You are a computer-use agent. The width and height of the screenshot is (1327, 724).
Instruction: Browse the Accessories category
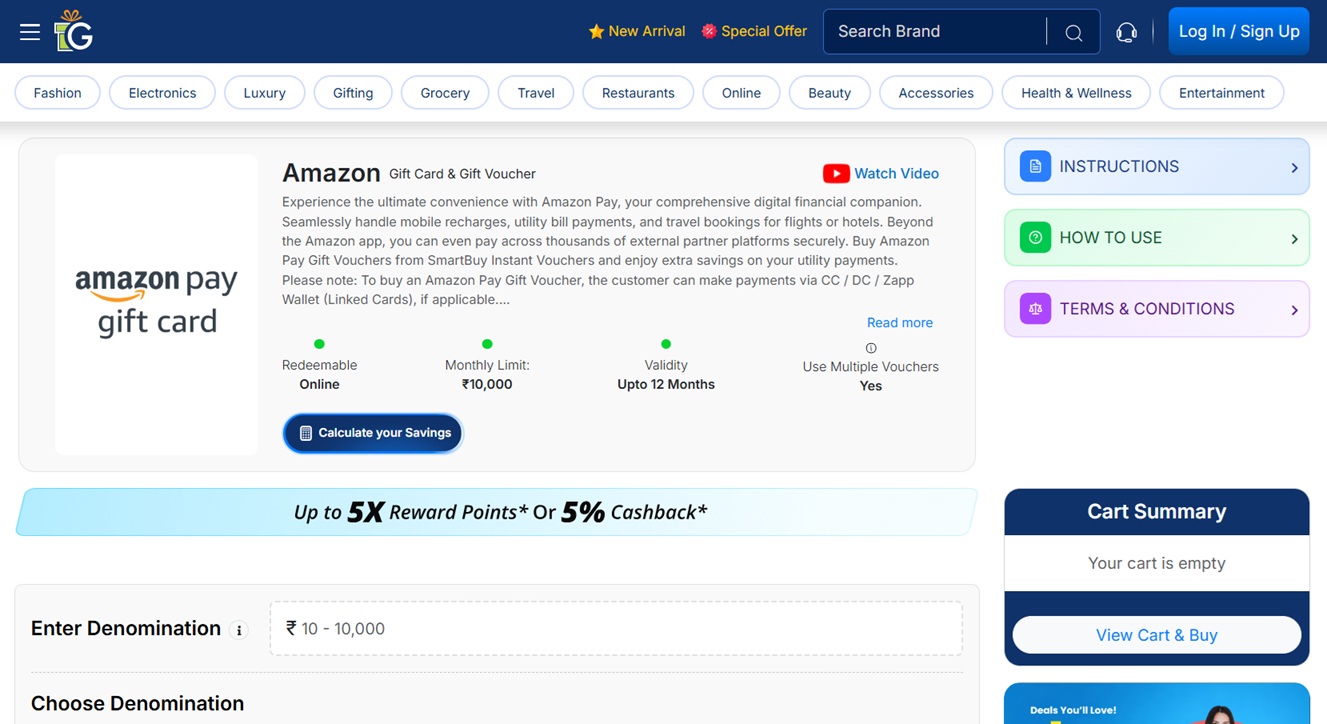[x=936, y=93]
